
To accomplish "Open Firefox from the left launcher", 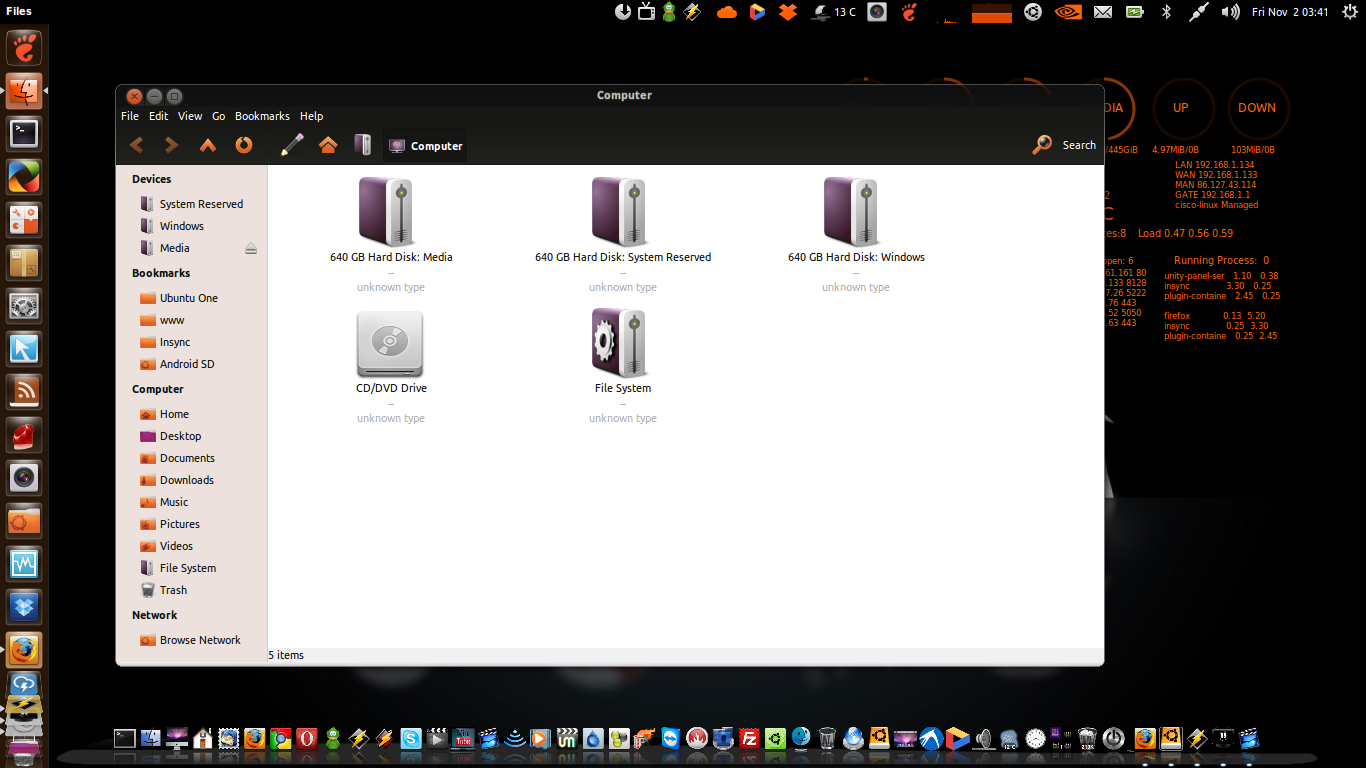I will [24, 649].
